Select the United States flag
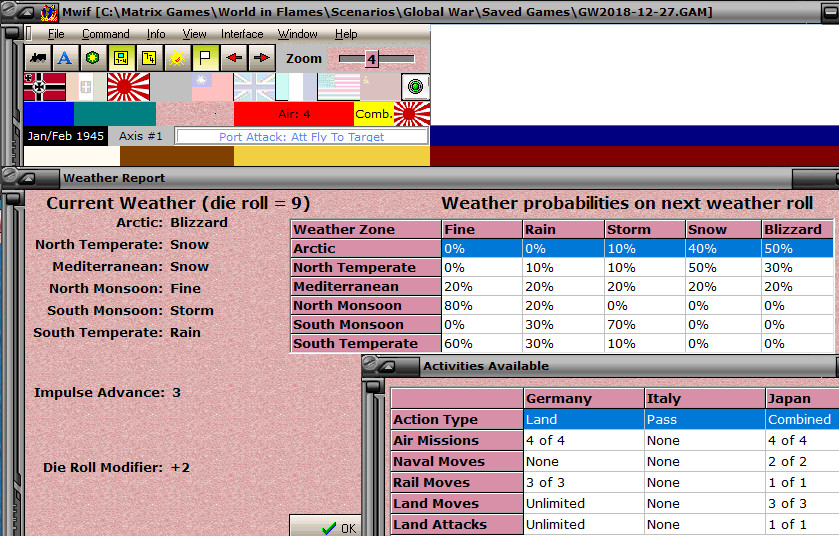This screenshot has width=839, height=536. click(339, 87)
